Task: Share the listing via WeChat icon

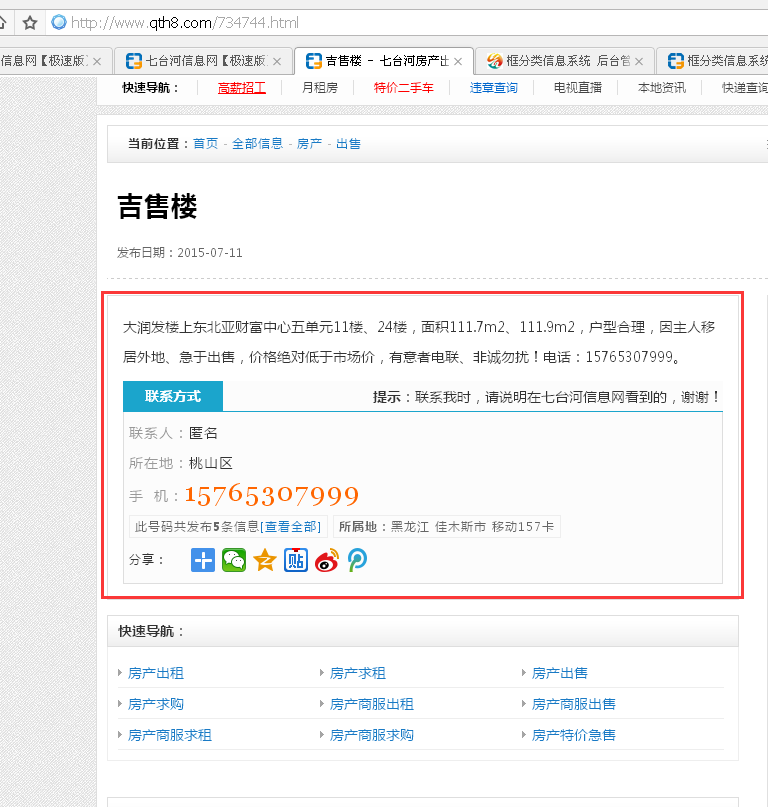Action: click(x=234, y=560)
